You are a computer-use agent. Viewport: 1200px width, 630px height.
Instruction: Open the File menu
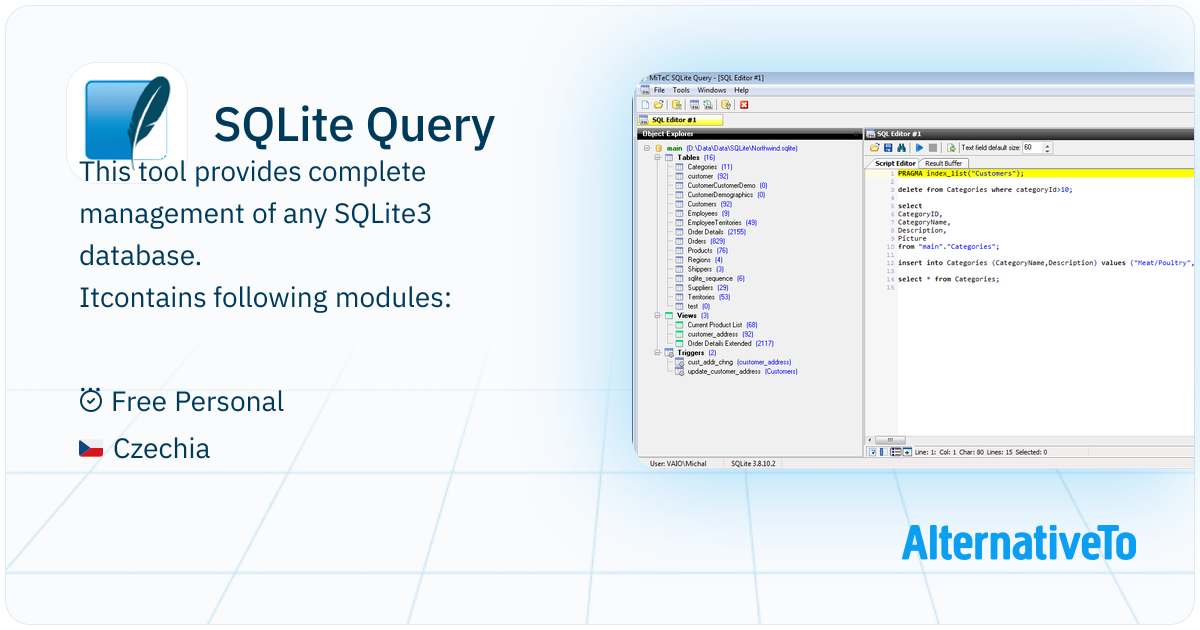click(x=659, y=90)
